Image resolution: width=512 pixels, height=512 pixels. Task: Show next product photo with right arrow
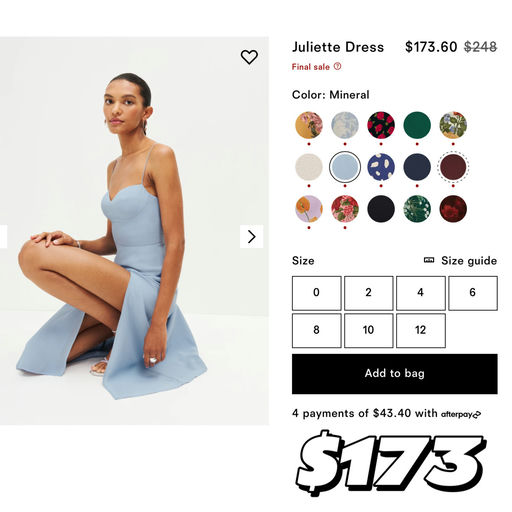252,237
